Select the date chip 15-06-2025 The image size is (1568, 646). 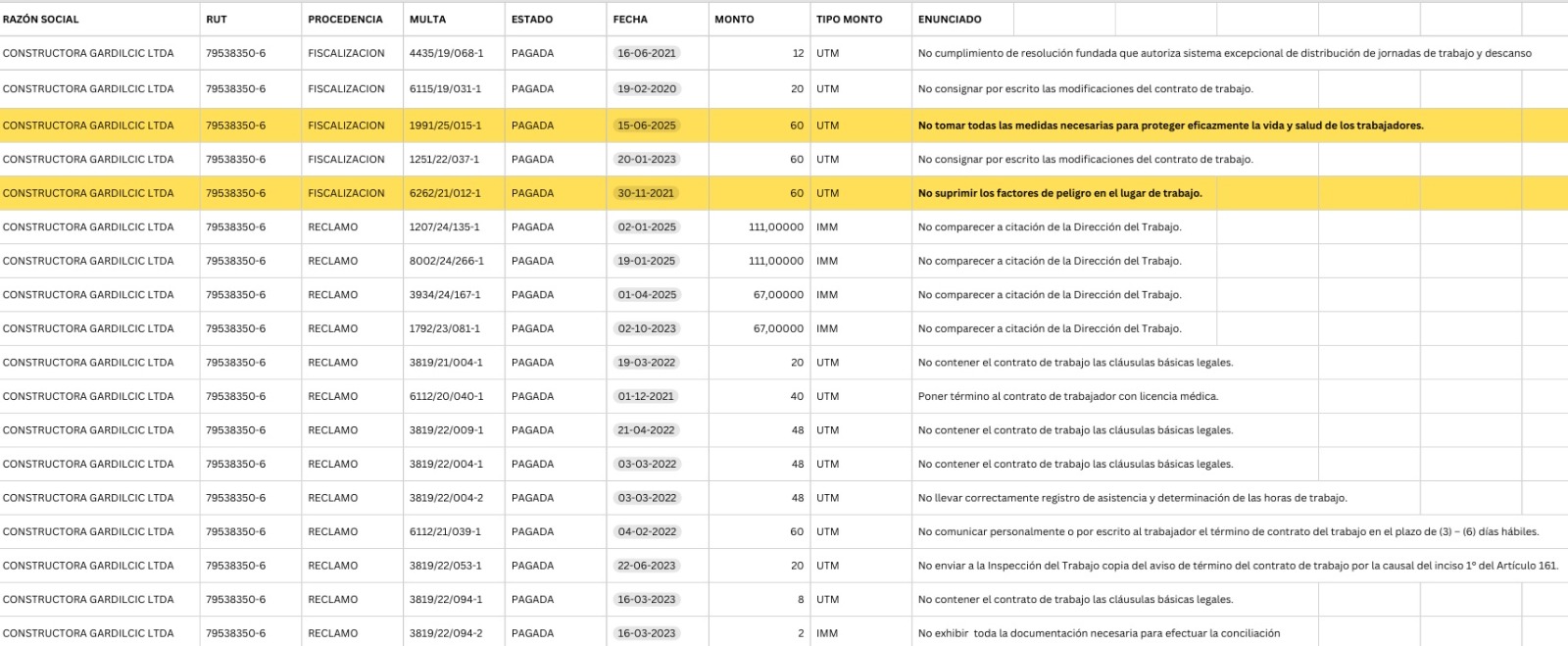click(647, 125)
